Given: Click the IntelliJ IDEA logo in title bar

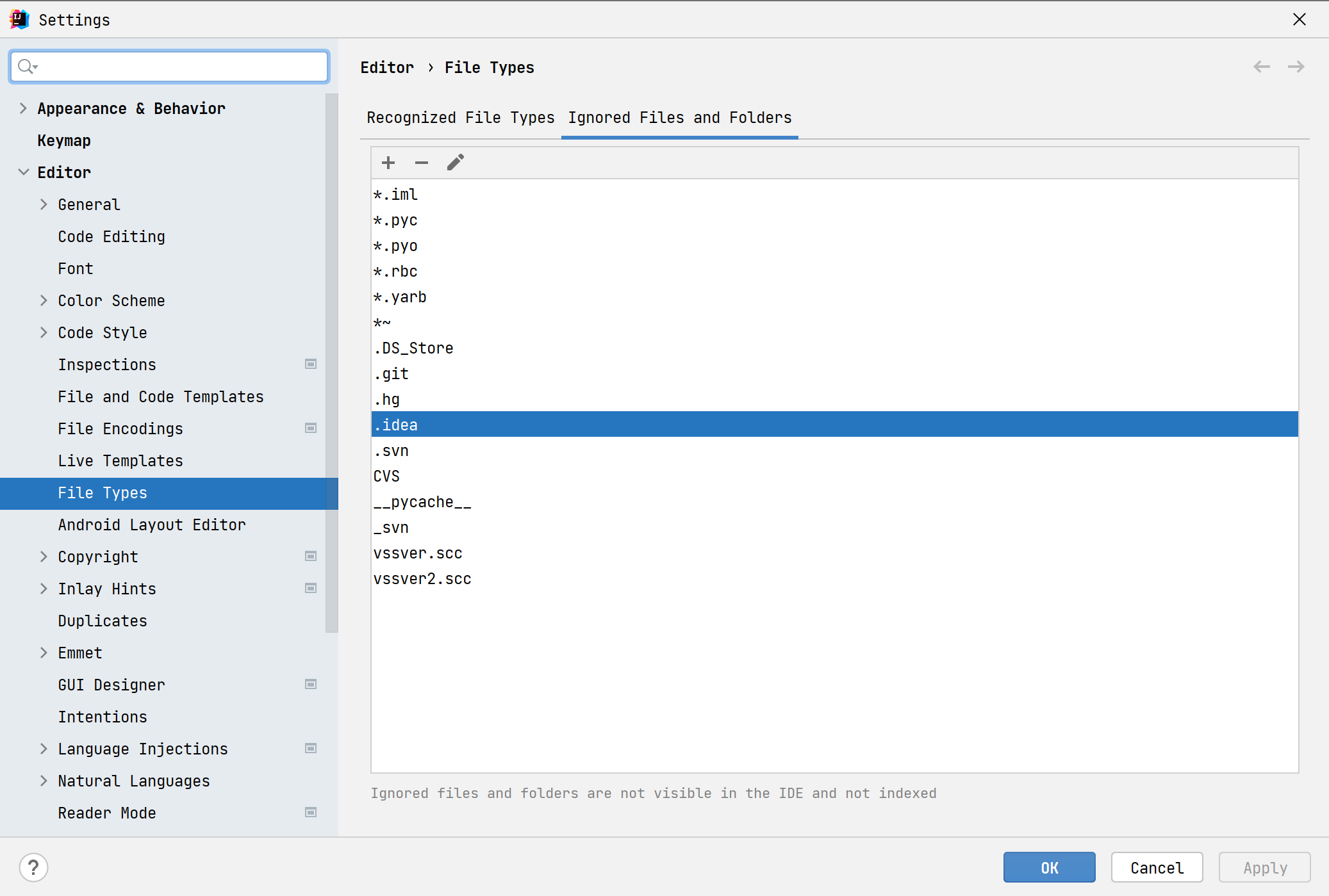Looking at the screenshot, I should click(x=19, y=19).
